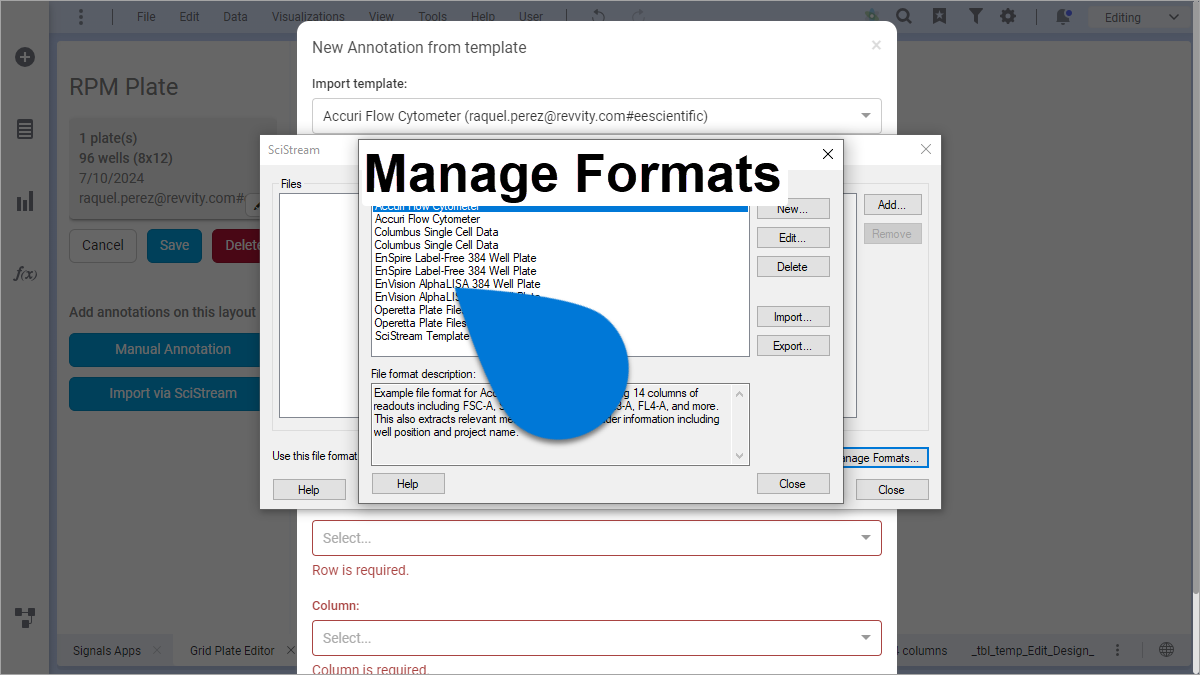The image size is (1200, 675).
Task: Click the f(x) function icon in sidebar
Action: click(25, 274)
